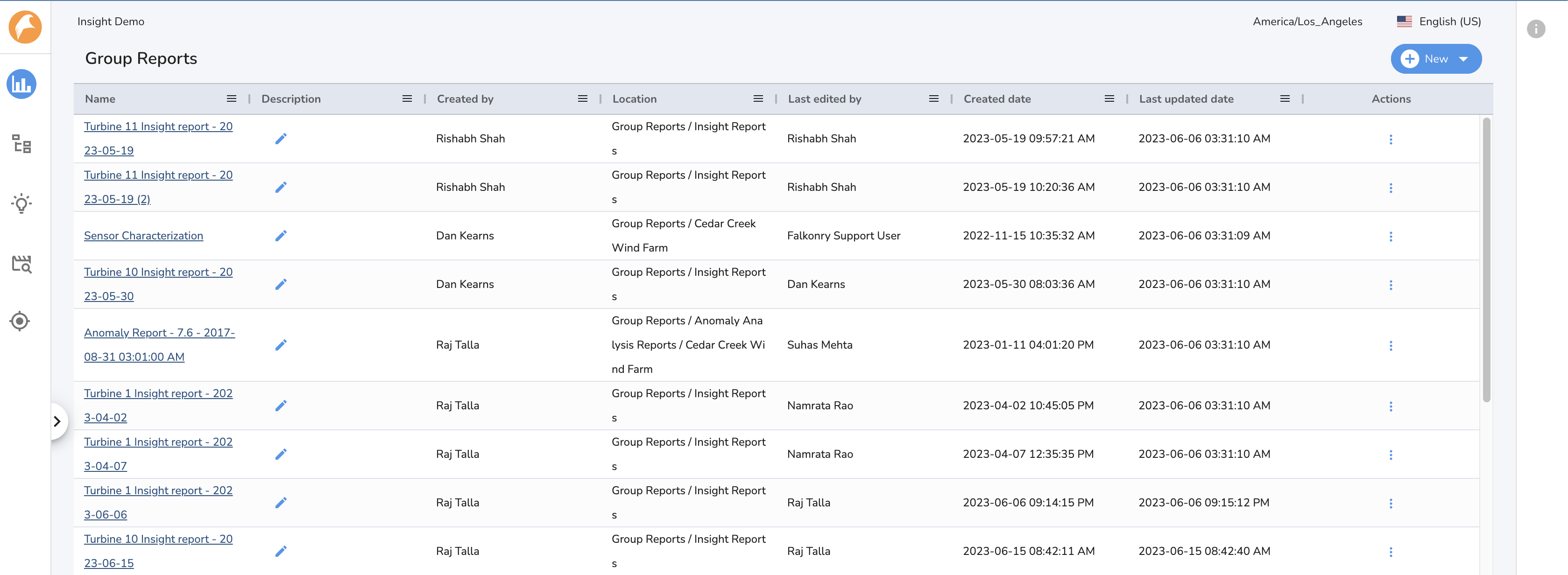Open Last edited by column filter menu
The height and width of the screenshot is (575, 1568).
[934, 98]
